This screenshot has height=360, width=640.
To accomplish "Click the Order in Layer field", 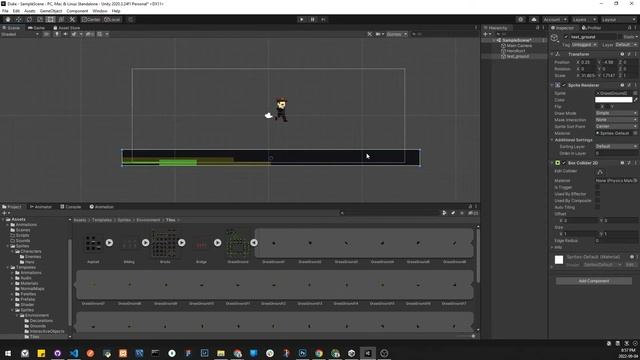I will click(616, 153).
